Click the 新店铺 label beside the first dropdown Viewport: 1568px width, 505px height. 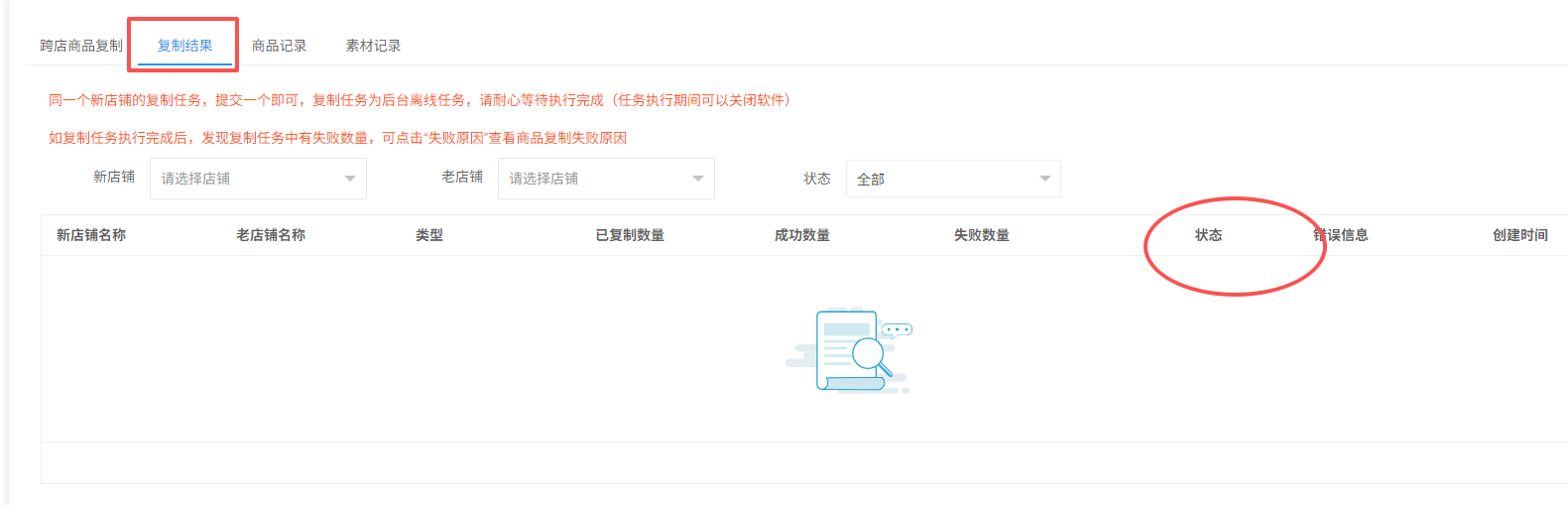tap(114, 177)
